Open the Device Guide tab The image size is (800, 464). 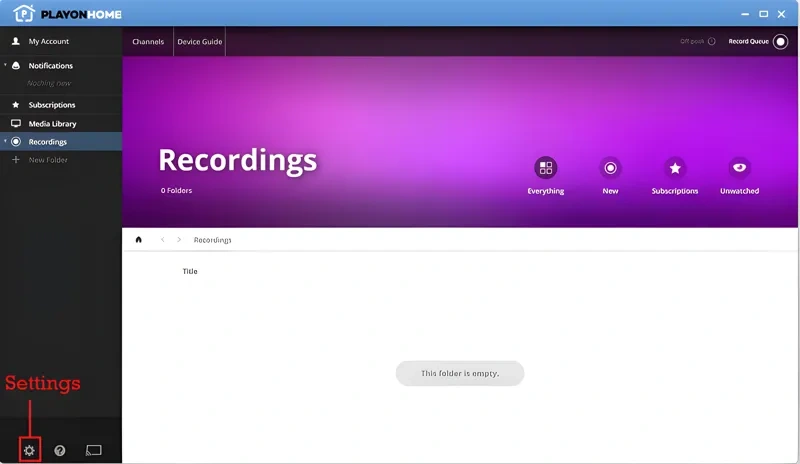click(199, 41)
